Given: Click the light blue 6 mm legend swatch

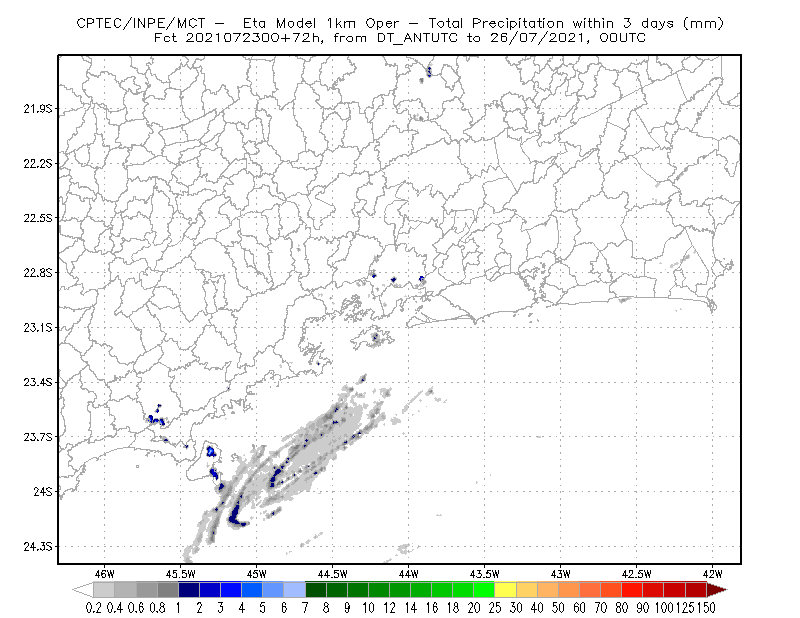Looking at the screenshot, I should pyautogui.click(x=294, y=590).
